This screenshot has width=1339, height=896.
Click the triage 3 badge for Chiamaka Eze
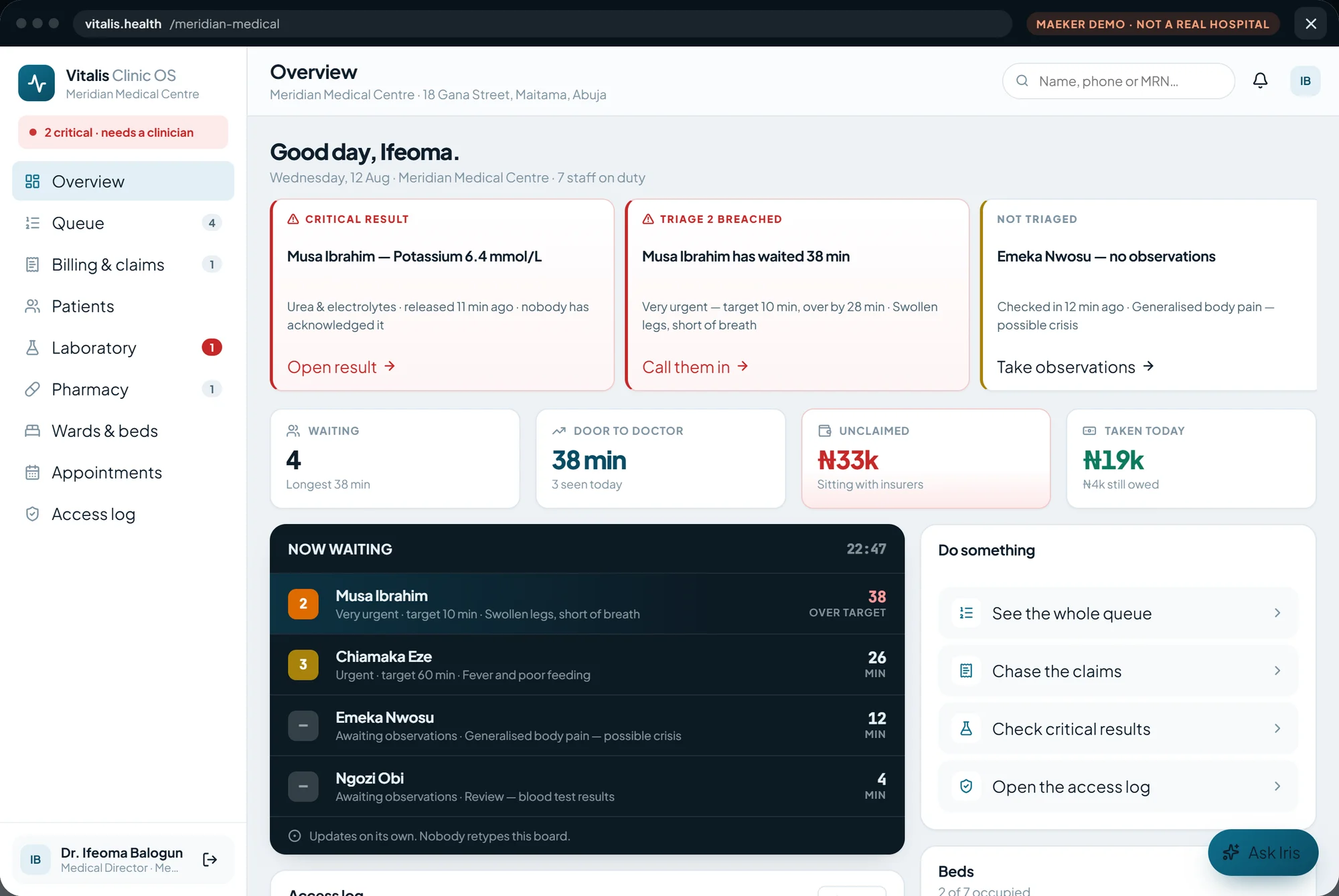(303, 664)
